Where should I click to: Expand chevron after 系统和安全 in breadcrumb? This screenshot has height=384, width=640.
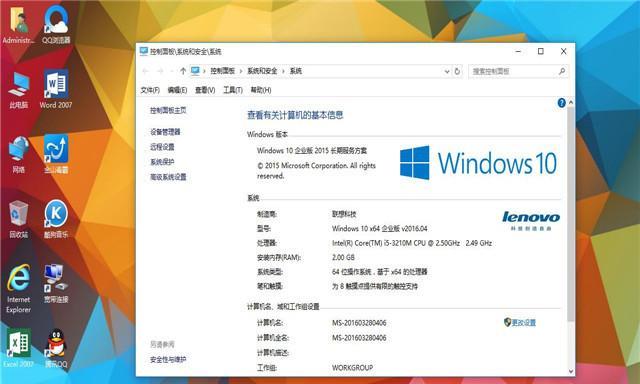(x=283, y=71)
